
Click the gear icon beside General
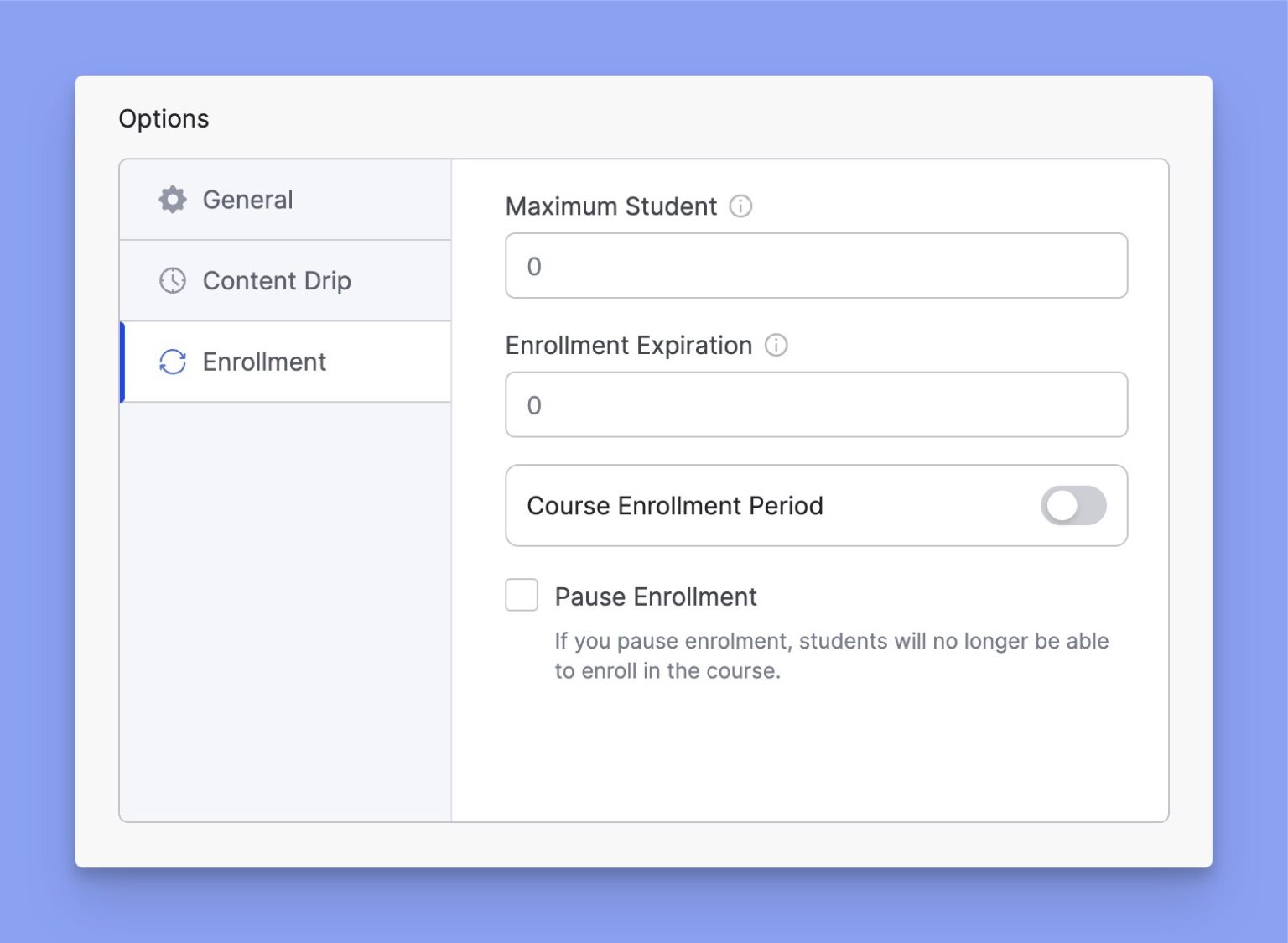coord(173,200)
